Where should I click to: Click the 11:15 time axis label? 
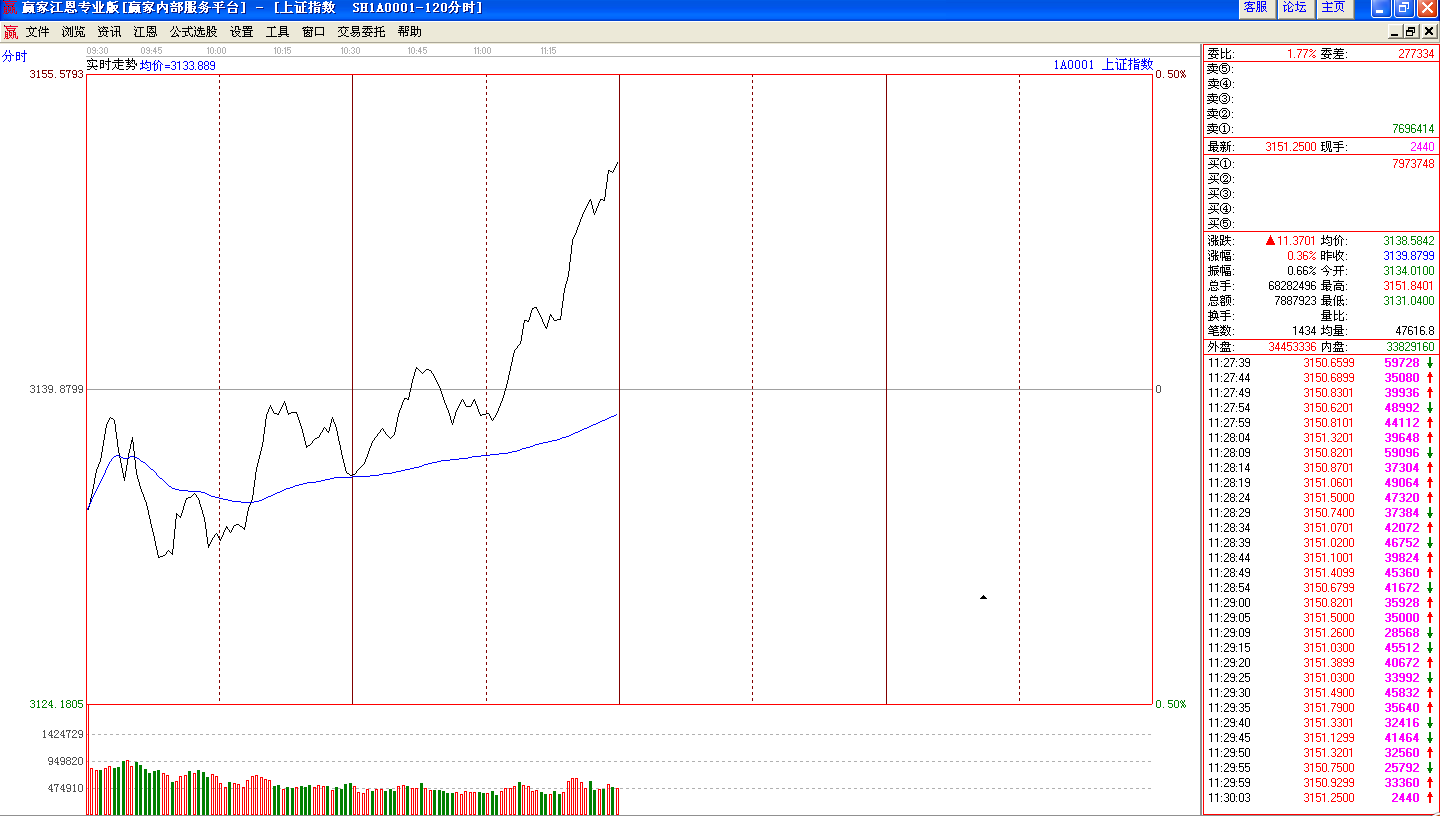548,50
